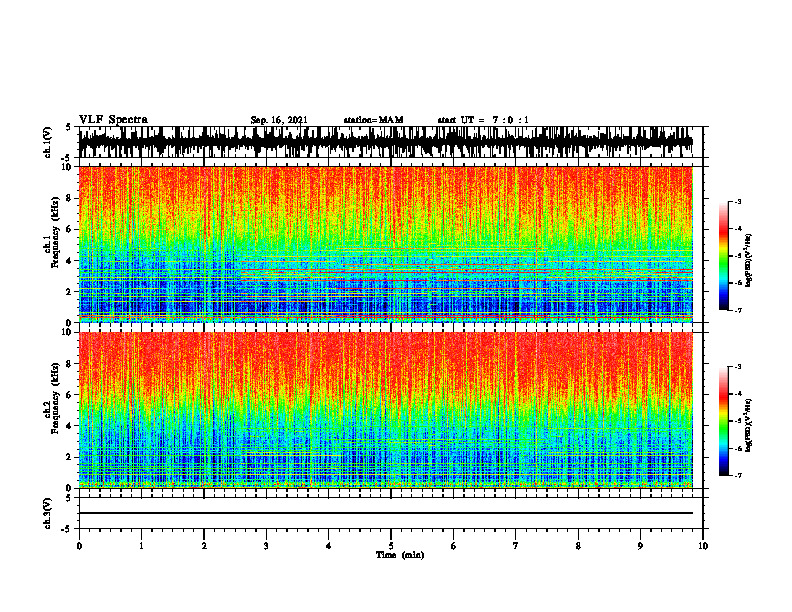Click the flat ch.3 voltage trace line
This screenshot has height=612, width=792.
click(x=386, y=513)
